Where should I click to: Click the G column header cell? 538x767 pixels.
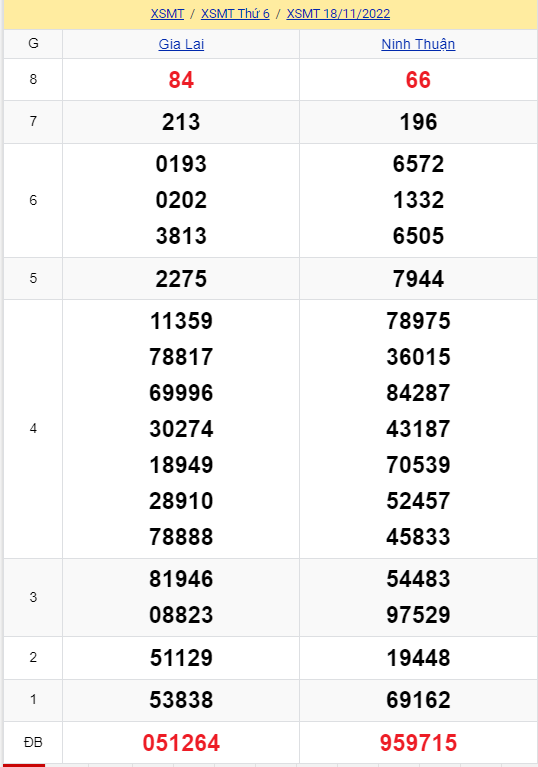[33, 44]
